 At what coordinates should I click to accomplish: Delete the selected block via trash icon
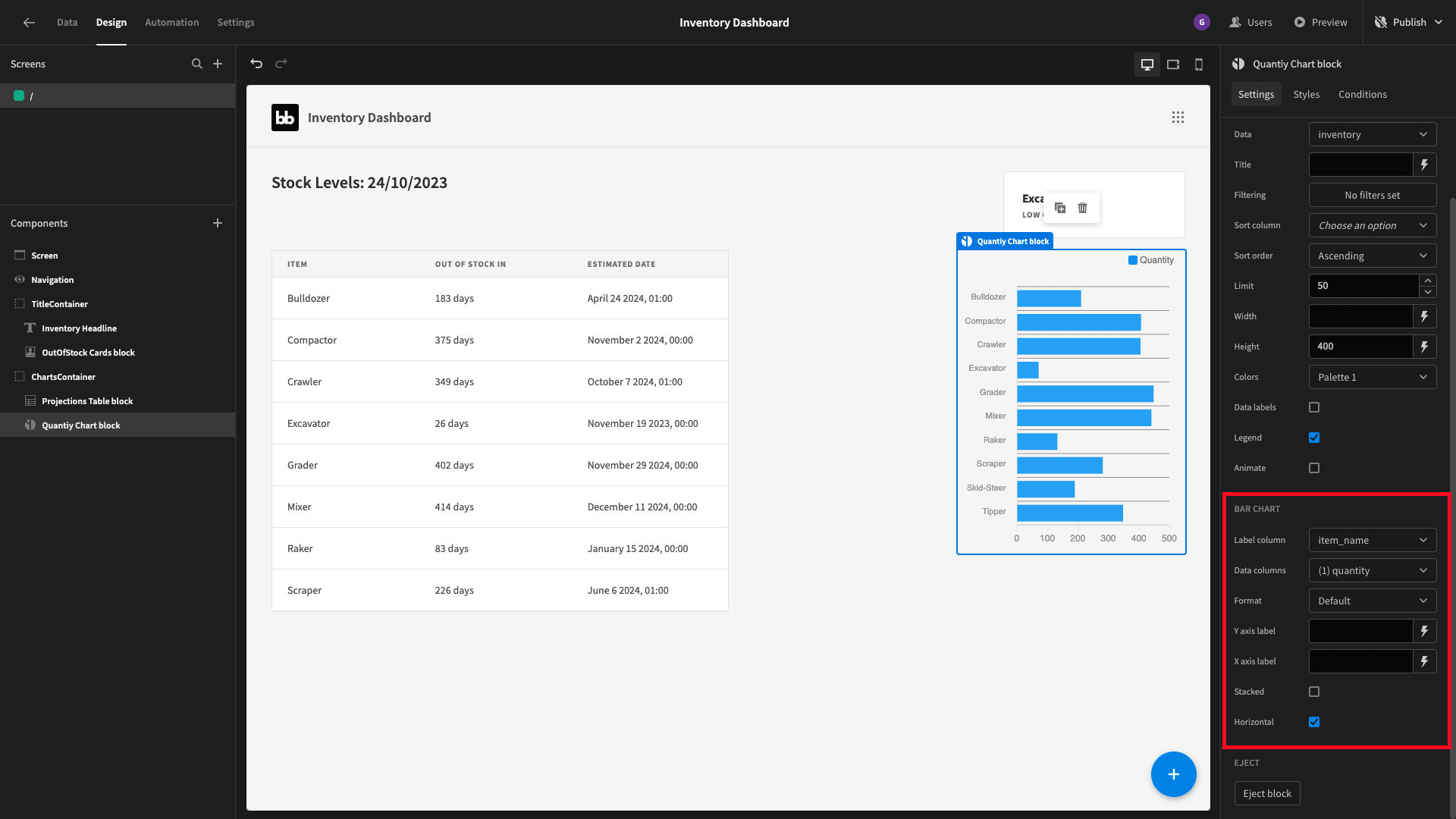click(x=1083, y=208)
